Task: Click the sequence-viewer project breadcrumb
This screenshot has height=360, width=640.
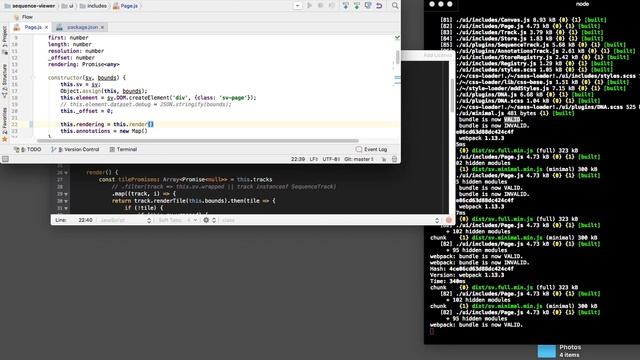Action: (x=29, y=6)
